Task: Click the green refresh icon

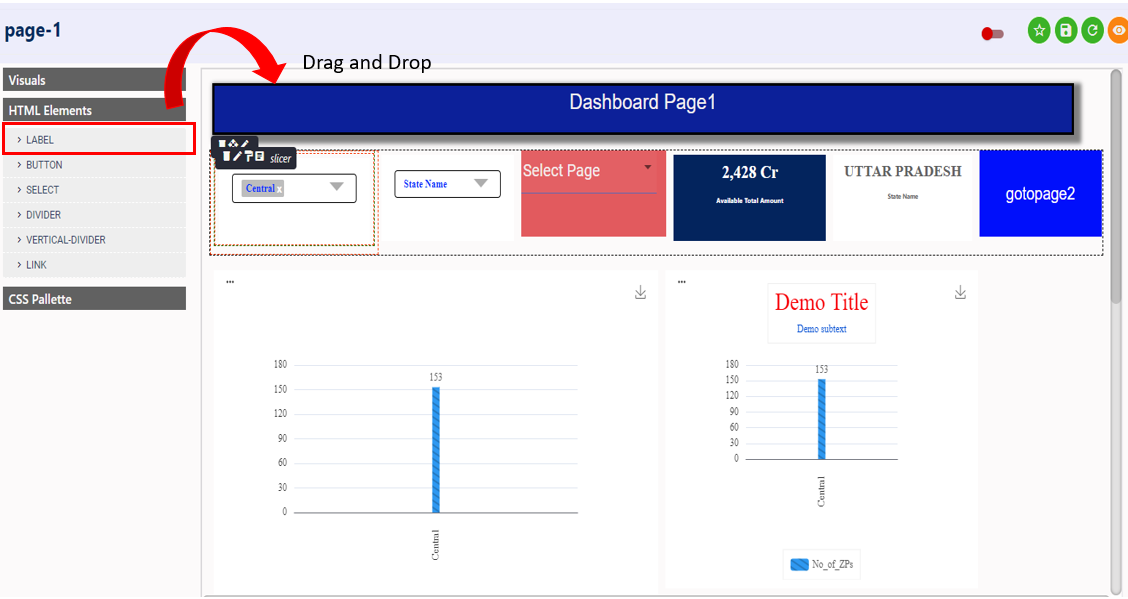Action: (x=1092, y=30)
